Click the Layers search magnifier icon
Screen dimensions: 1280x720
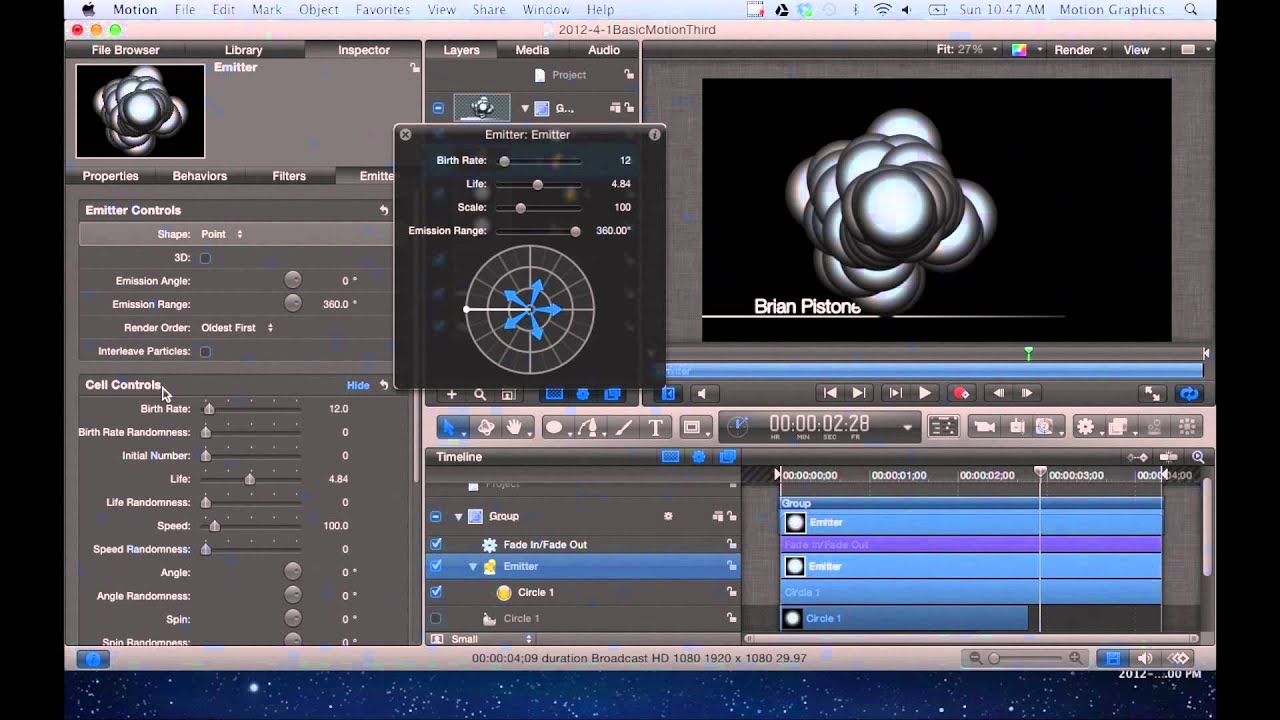(x=480, y=394)
